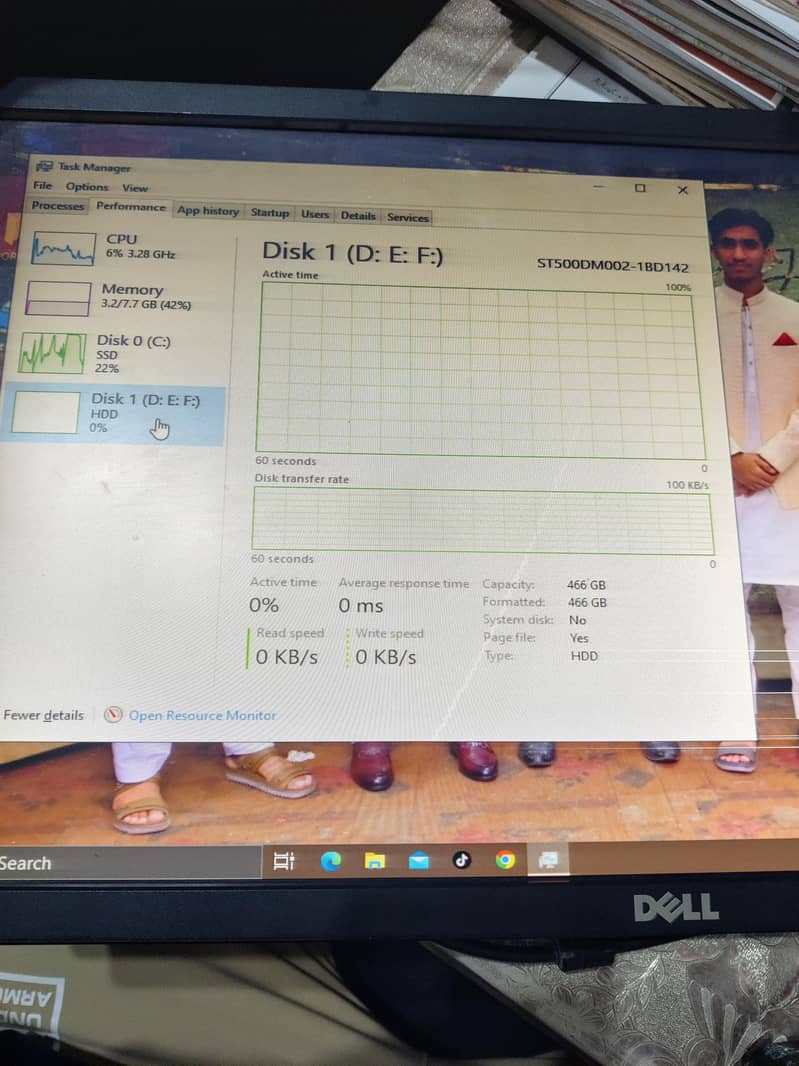Click the Disk 0 activity mini graph
This screenshot has height=1066, width=799.
(52, 353)
